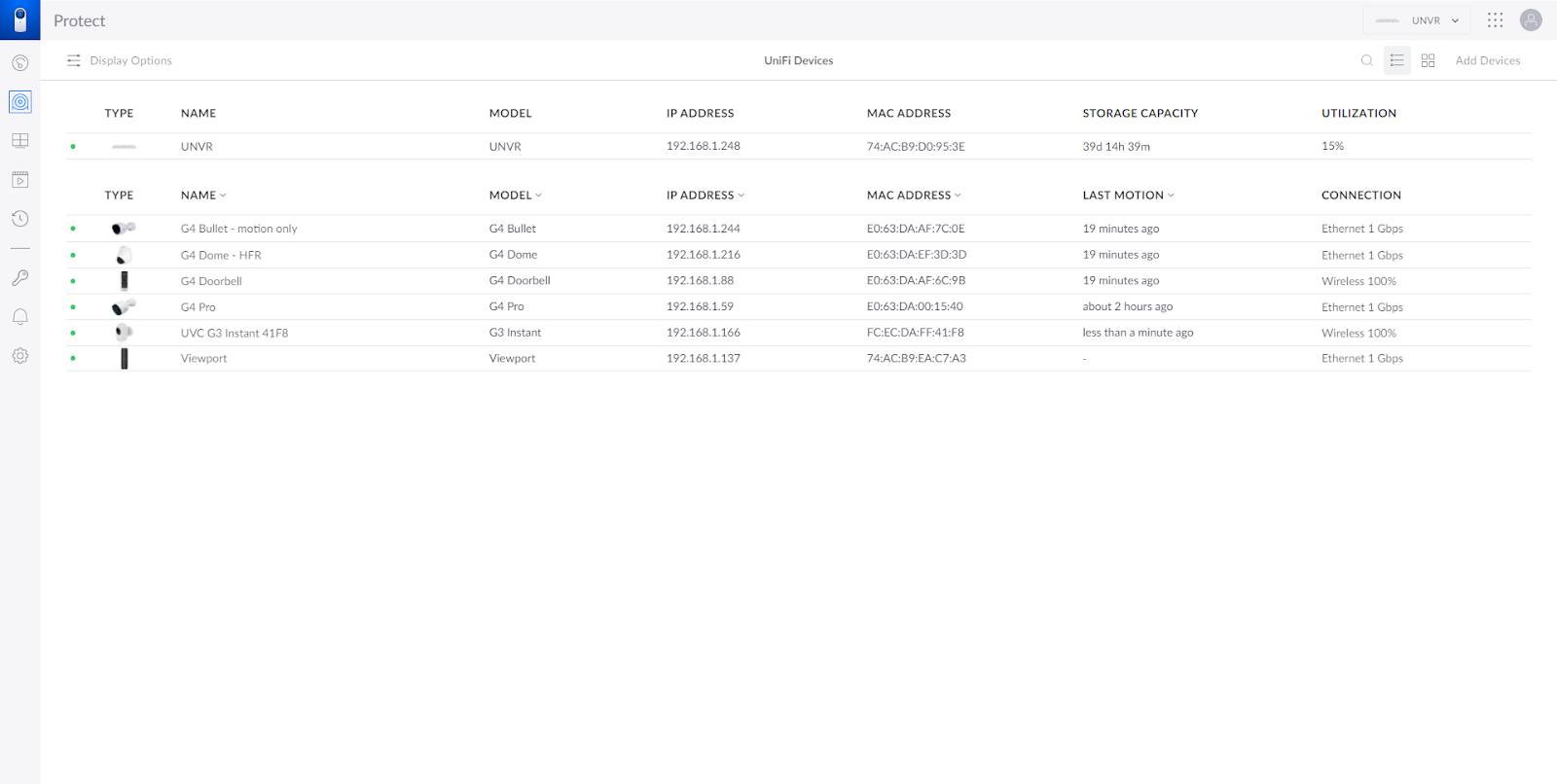The height and width of the screenshot is (784, 1557).
Task: Click utilization value 15%
Action: point(1332,146)
